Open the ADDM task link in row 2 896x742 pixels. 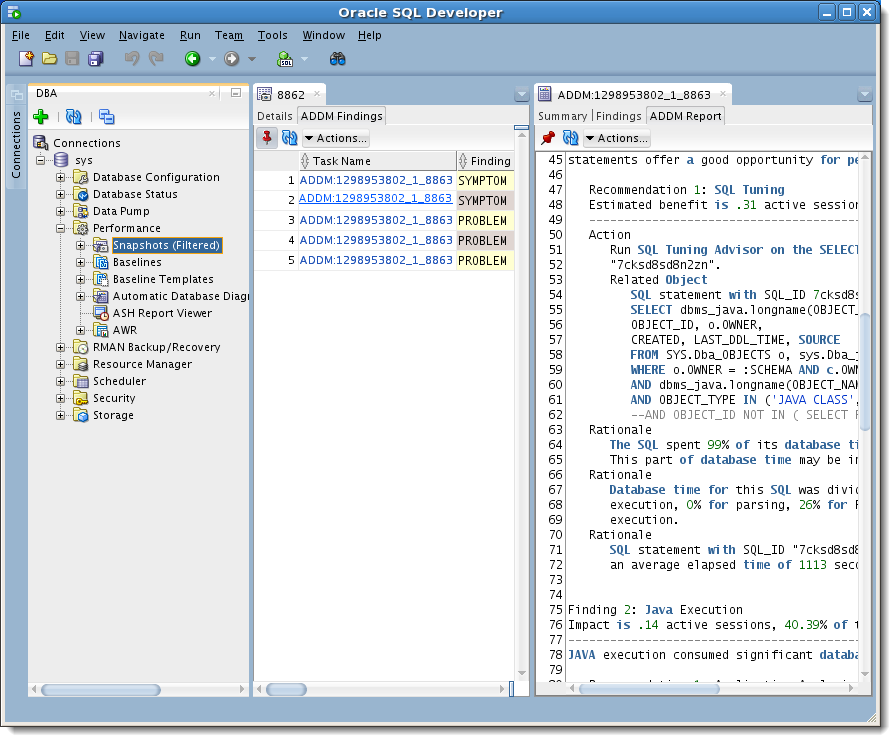coord(376,199)
